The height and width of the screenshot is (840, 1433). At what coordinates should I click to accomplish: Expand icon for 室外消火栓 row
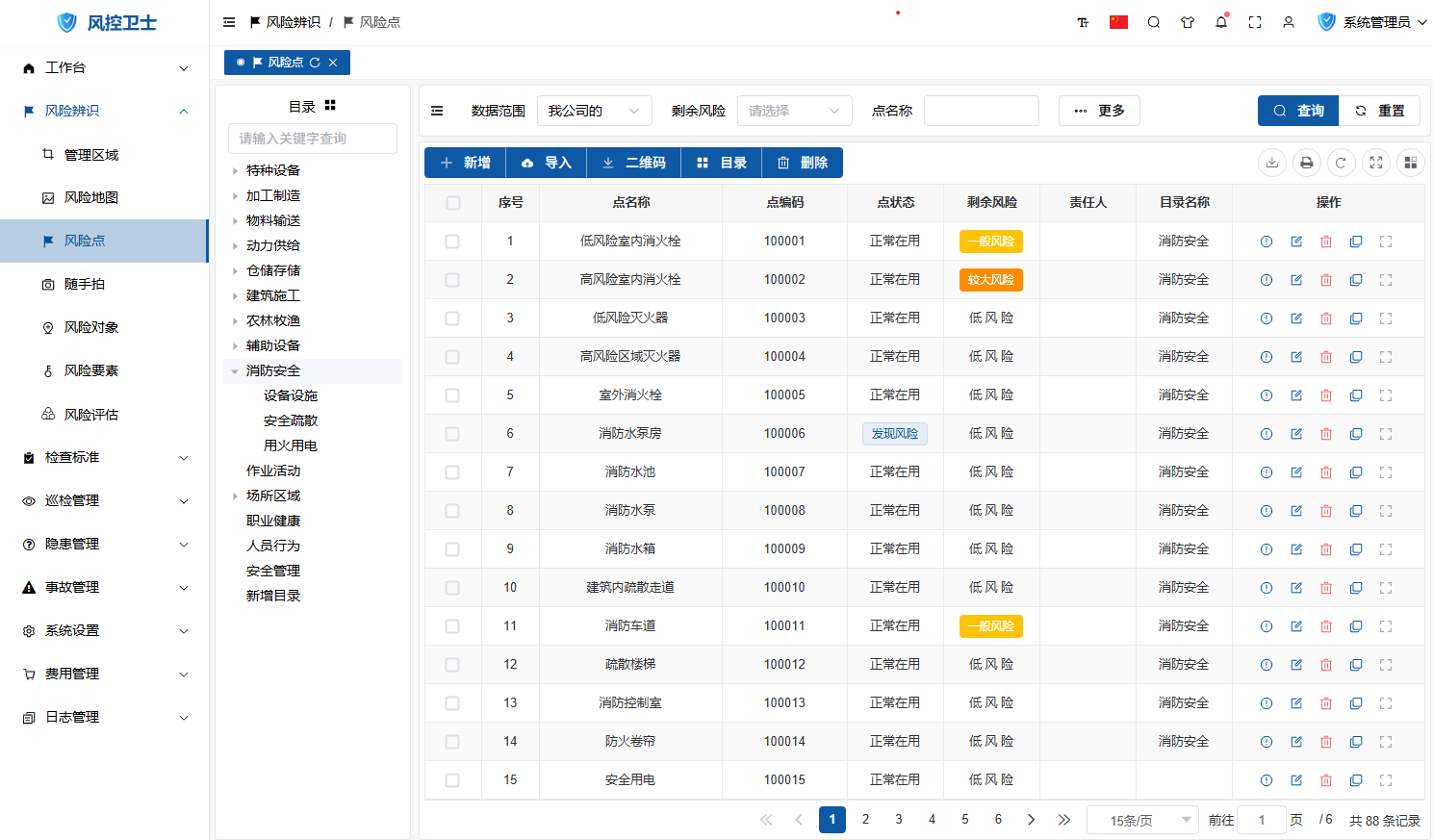[1386, 395]
